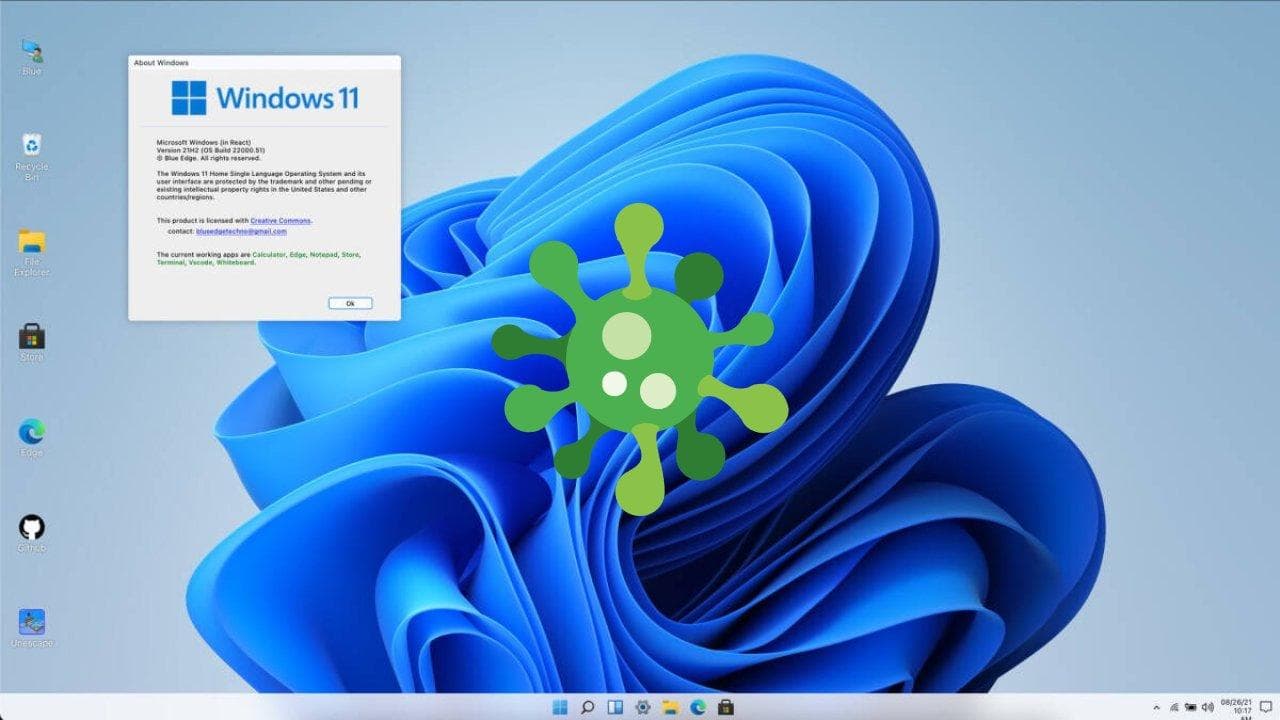1280x720 pixels.
Task: Open the Recycle Bin desktop icon
Action: (32, 147)
